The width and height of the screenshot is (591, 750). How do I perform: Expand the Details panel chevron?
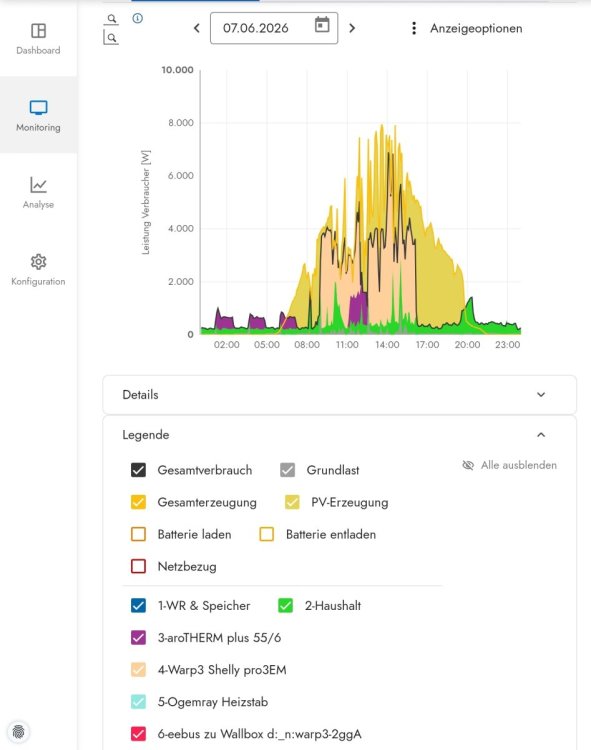[541, 395]
